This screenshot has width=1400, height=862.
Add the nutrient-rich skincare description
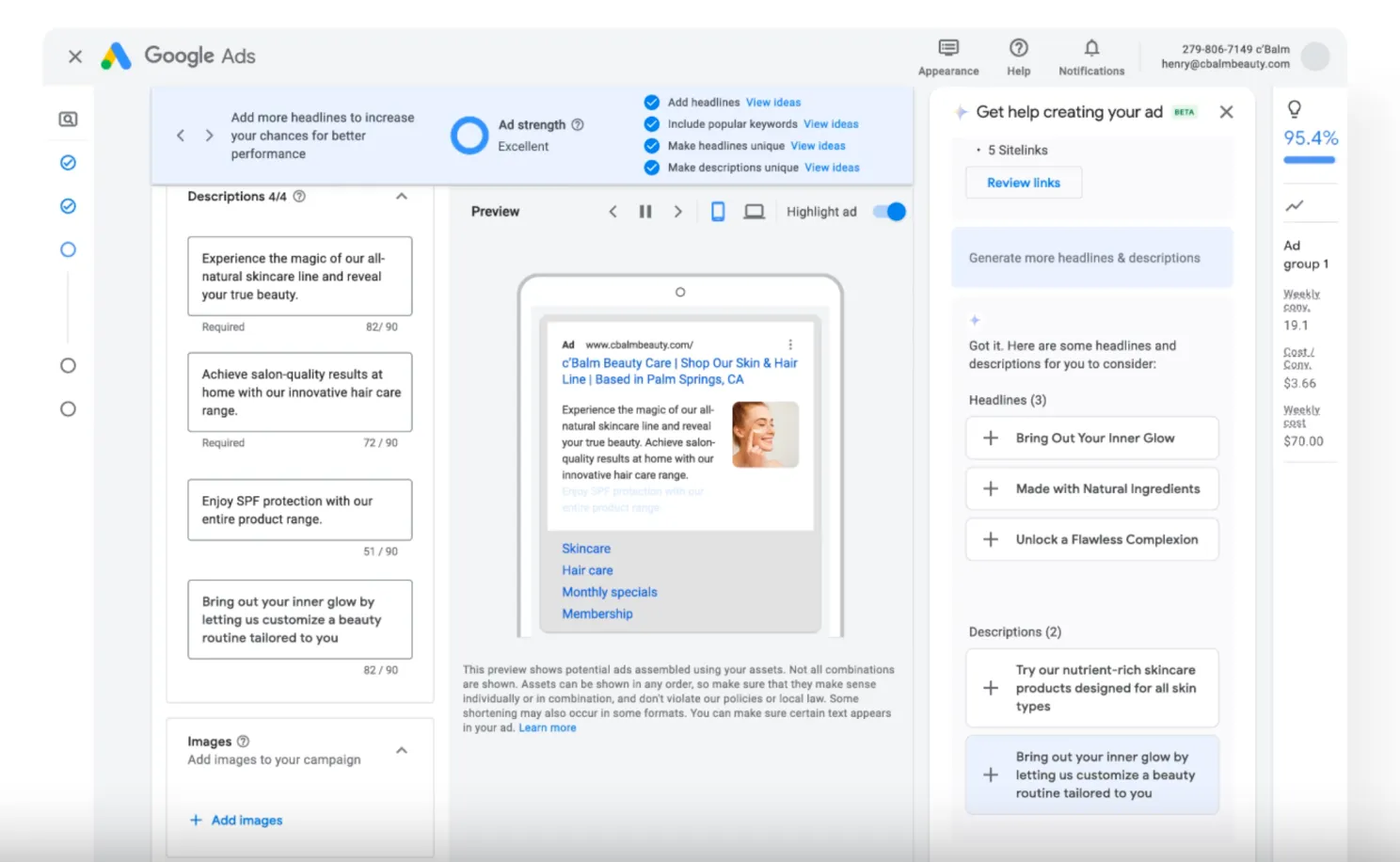coord(1092,688)
